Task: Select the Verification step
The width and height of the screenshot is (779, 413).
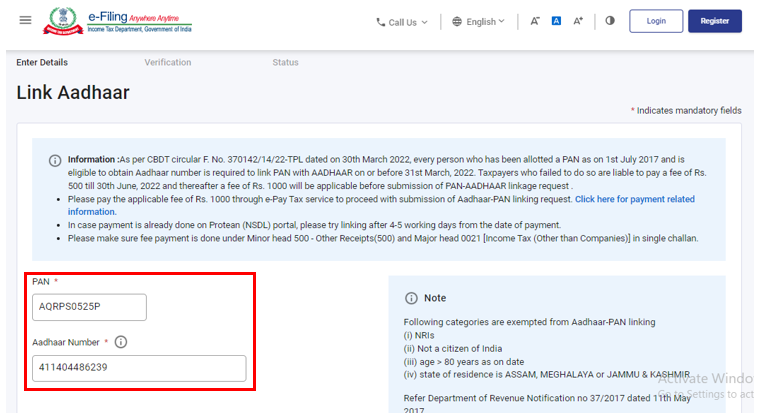Action: coord(167,62)
